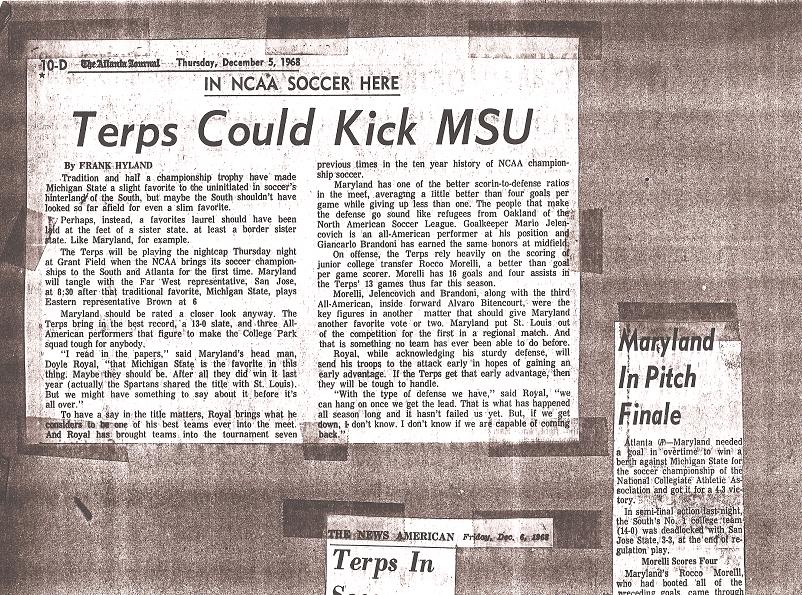Image resolution: width=802 pixels, height=595 pixels.
Task: Click the paragraph starting 'Maryland has one of'
Action: 443,214
